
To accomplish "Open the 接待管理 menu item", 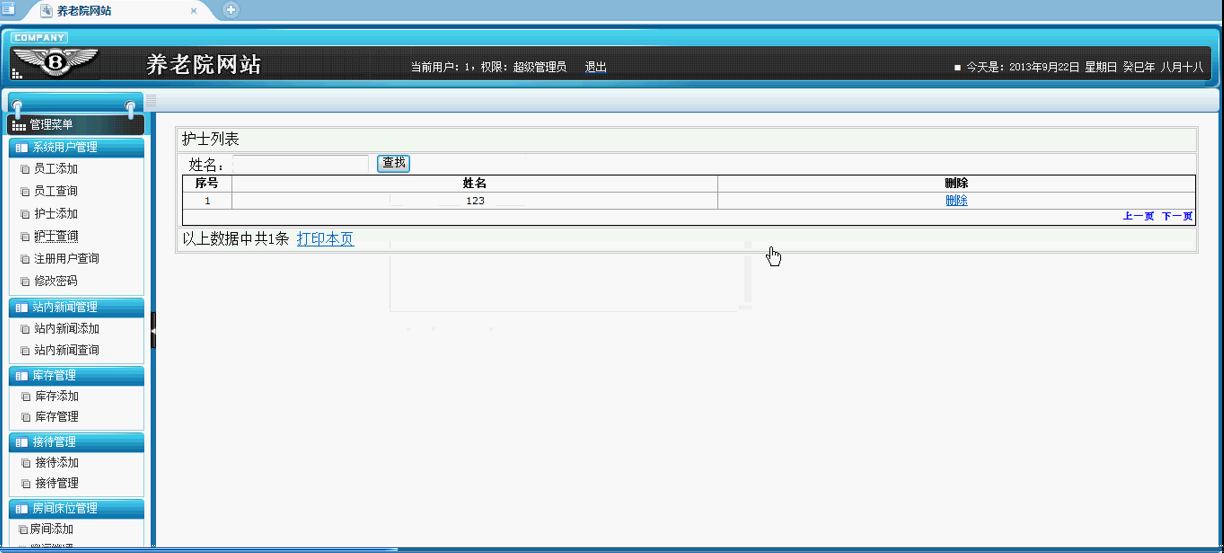I will coord(56,483).
